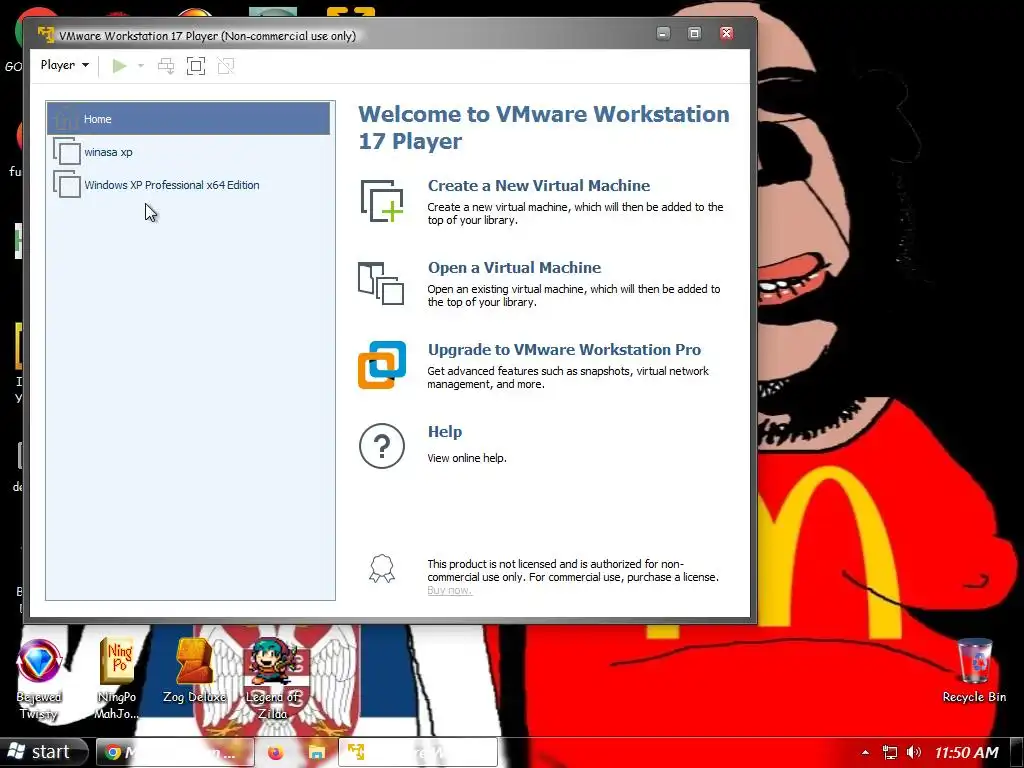Click the Buy now link
Screen dimensions: 1024x768
point(449,590)
